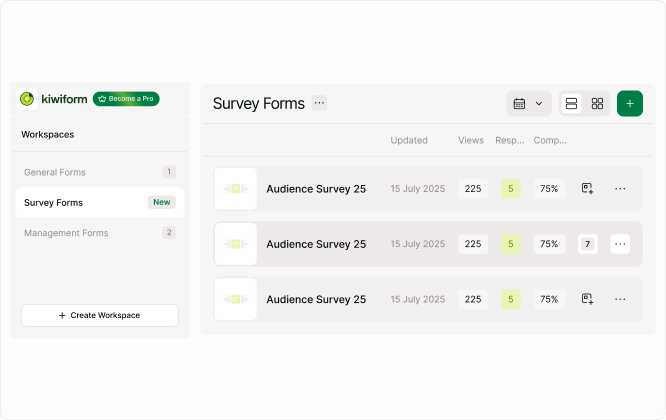The image size is (666, 420).
Task: Switch to list view layout
Action: (571, 103)
